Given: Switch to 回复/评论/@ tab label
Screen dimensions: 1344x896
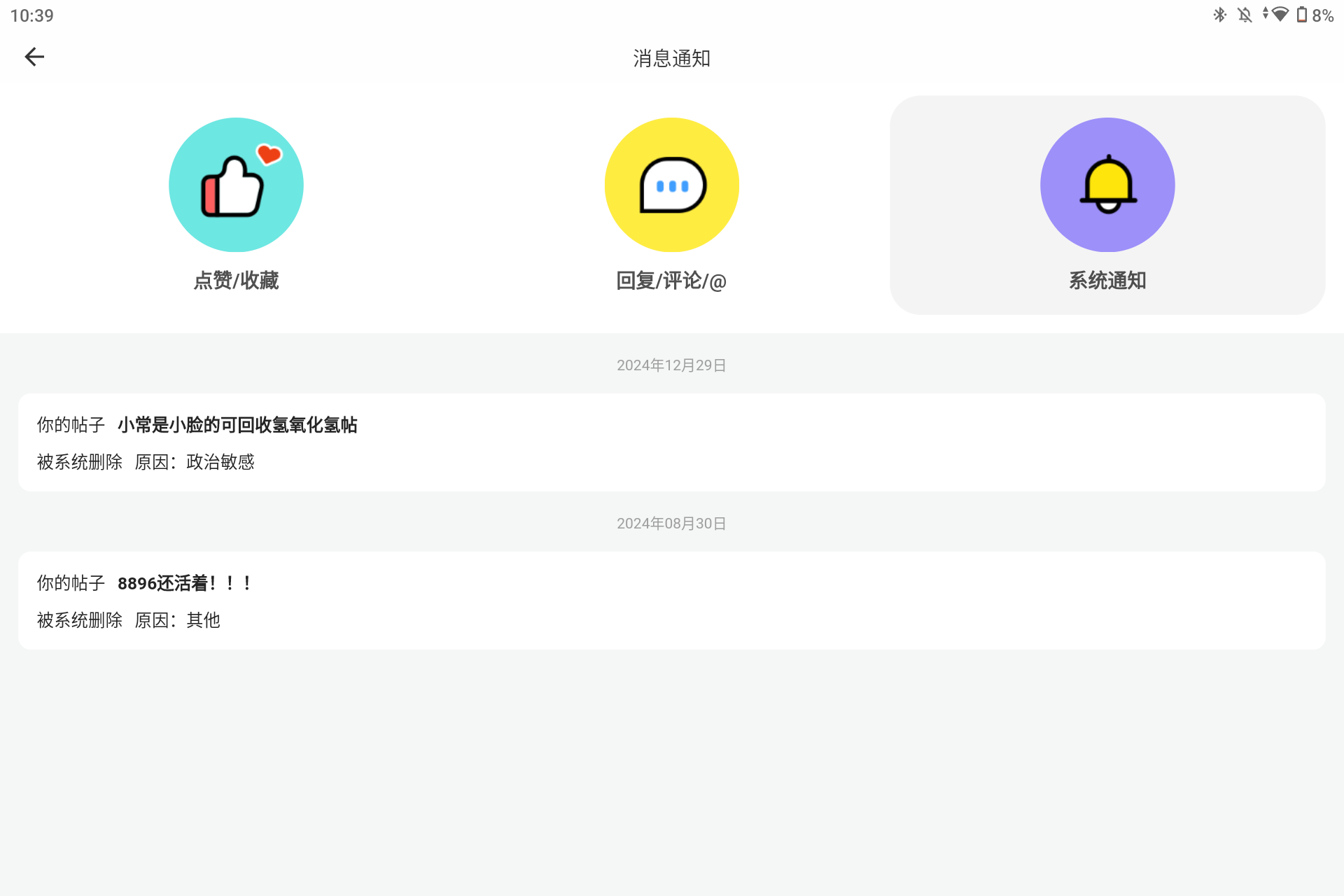Looking at the screenshot, I should click(671, 281).
